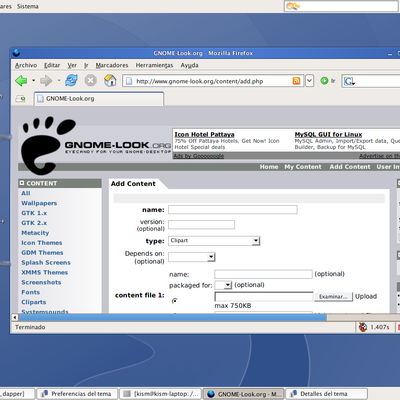Click the green Go (Ir) button

(x=324, y=81)
